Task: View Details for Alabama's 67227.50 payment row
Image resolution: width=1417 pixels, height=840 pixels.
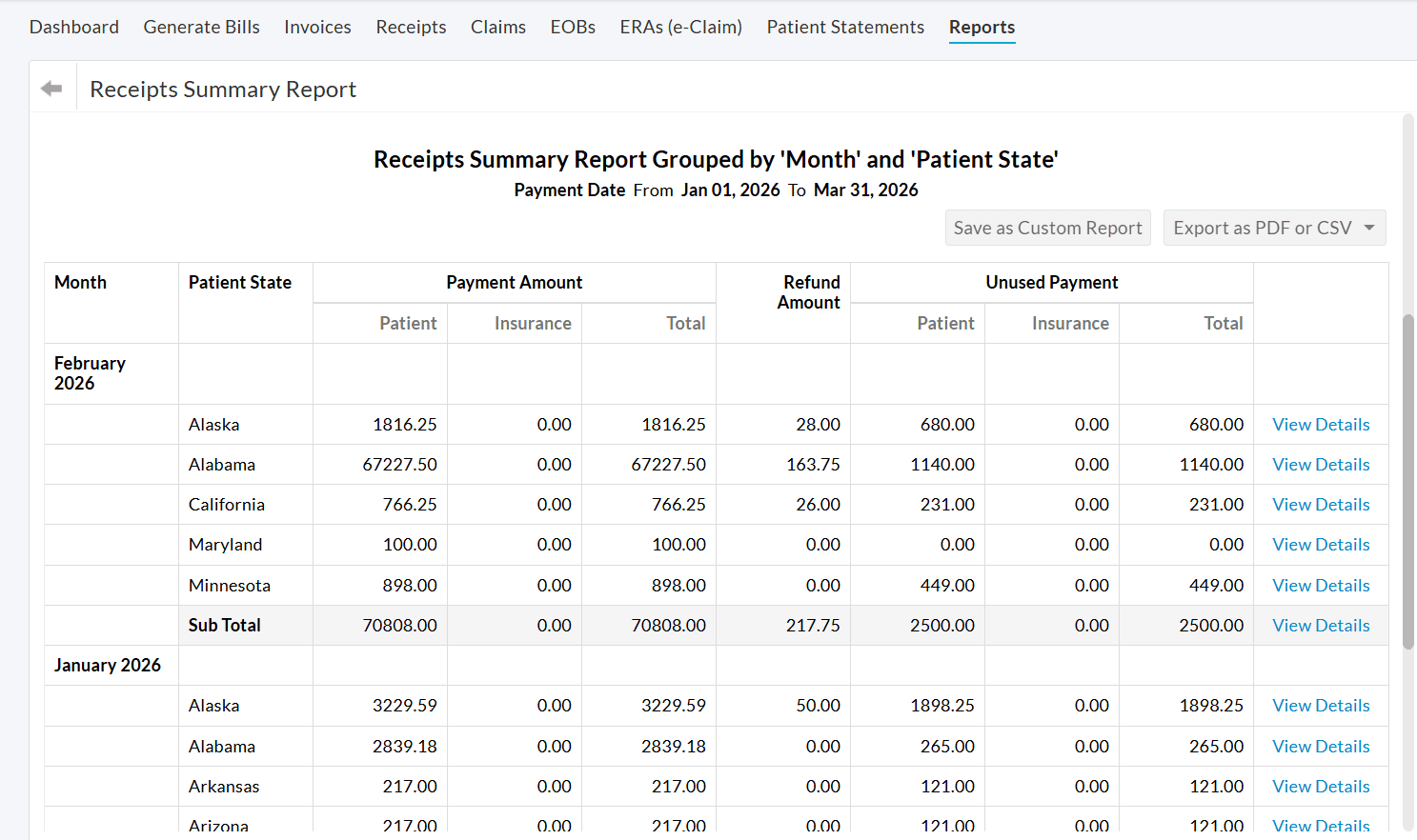Action: click(x=1321, y=464)
